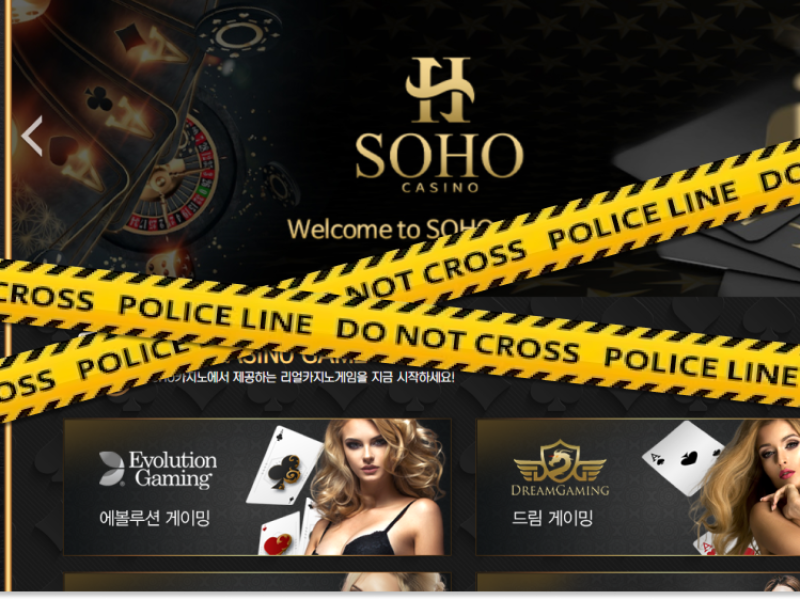Go to previous slide with left chevron arrow
The image size is (800, 600).
tap(32, 136)
